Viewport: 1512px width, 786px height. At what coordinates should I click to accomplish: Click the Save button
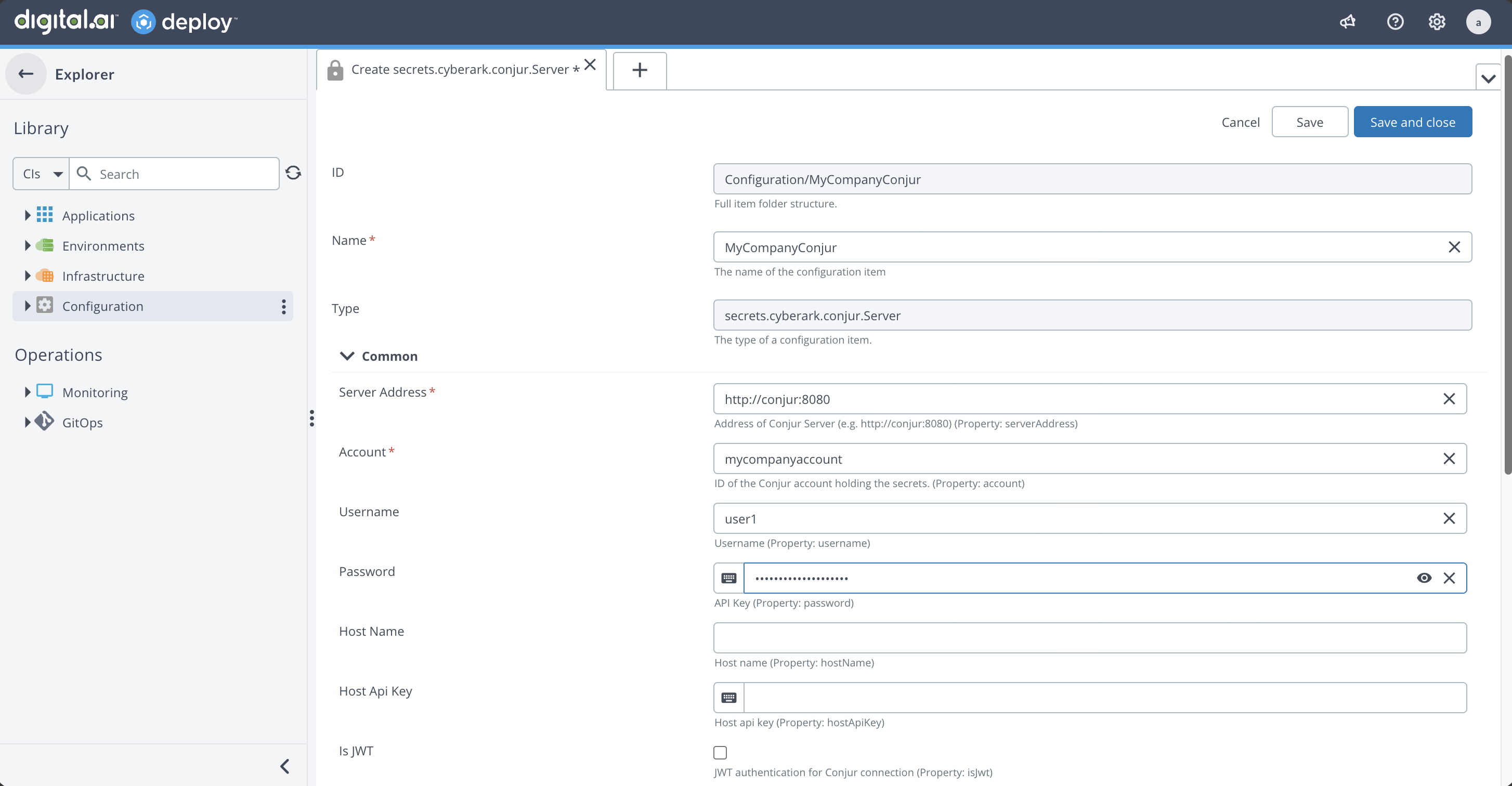1310,122
